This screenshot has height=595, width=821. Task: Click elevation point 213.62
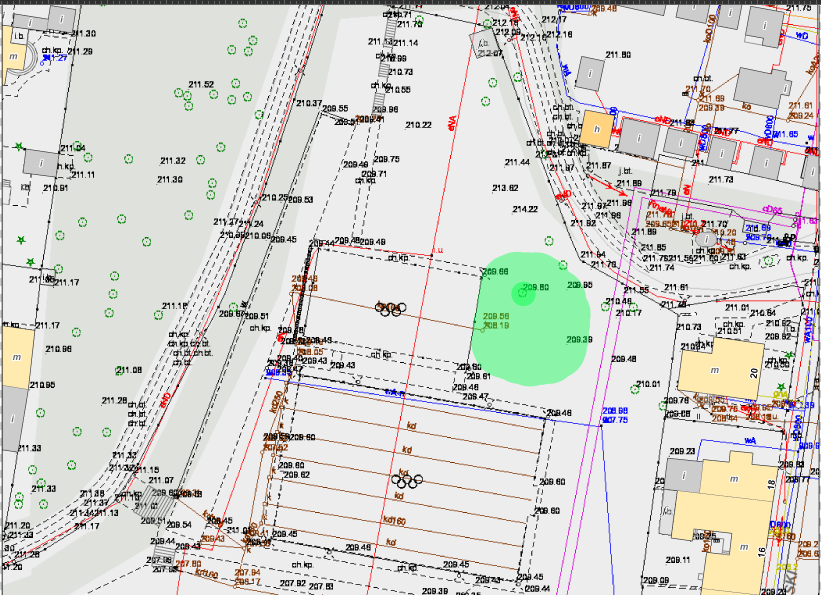(x=506, y=188)
